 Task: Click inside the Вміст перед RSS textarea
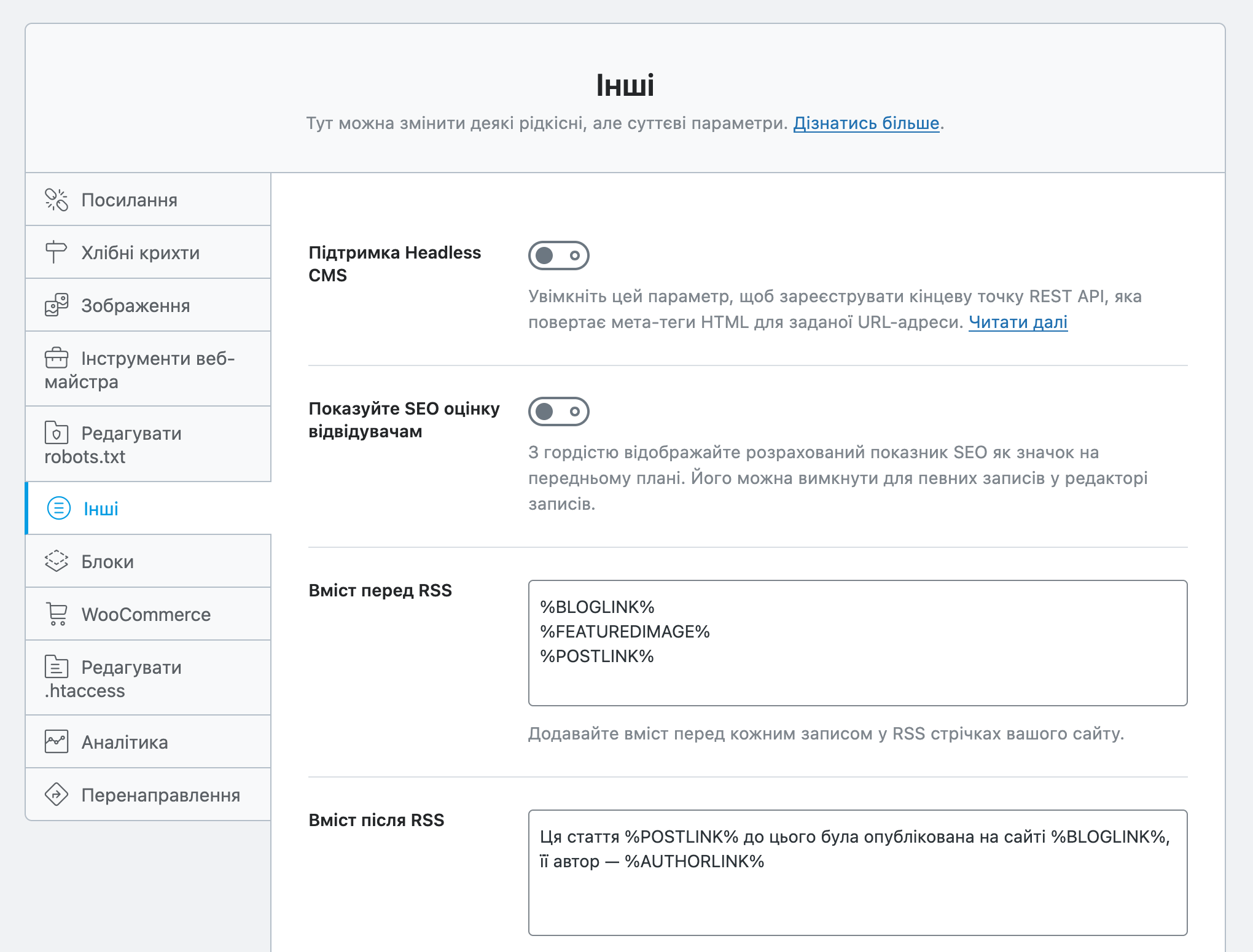[x=857, y=643]
